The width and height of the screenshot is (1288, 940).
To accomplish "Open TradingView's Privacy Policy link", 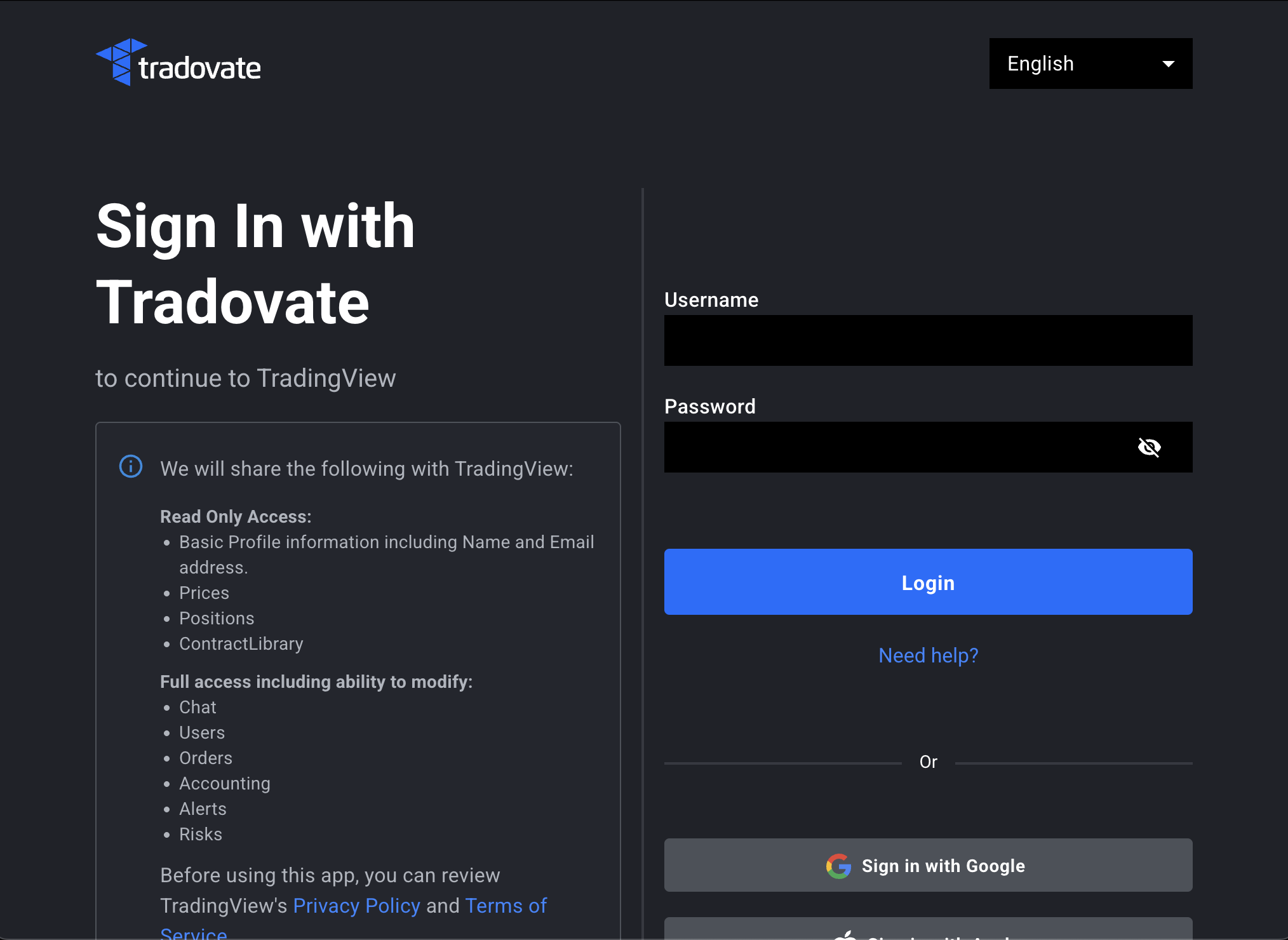I will pyautogui.click(x=356, y=906).
